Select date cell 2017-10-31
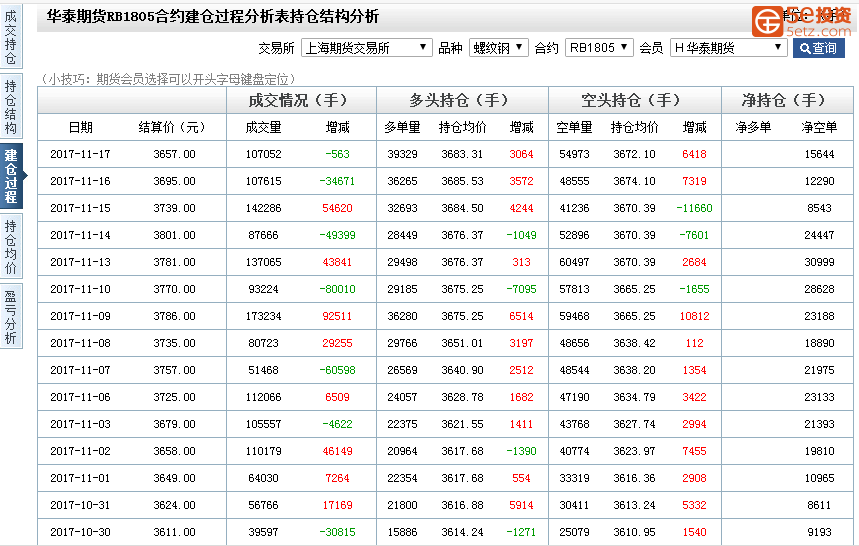The image size is (859, 546). pos(81,505)
